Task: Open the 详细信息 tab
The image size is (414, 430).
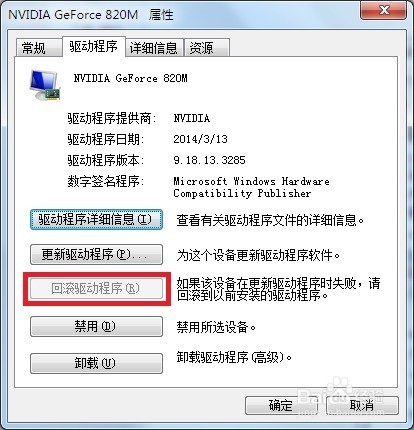Action: point(154,48)
